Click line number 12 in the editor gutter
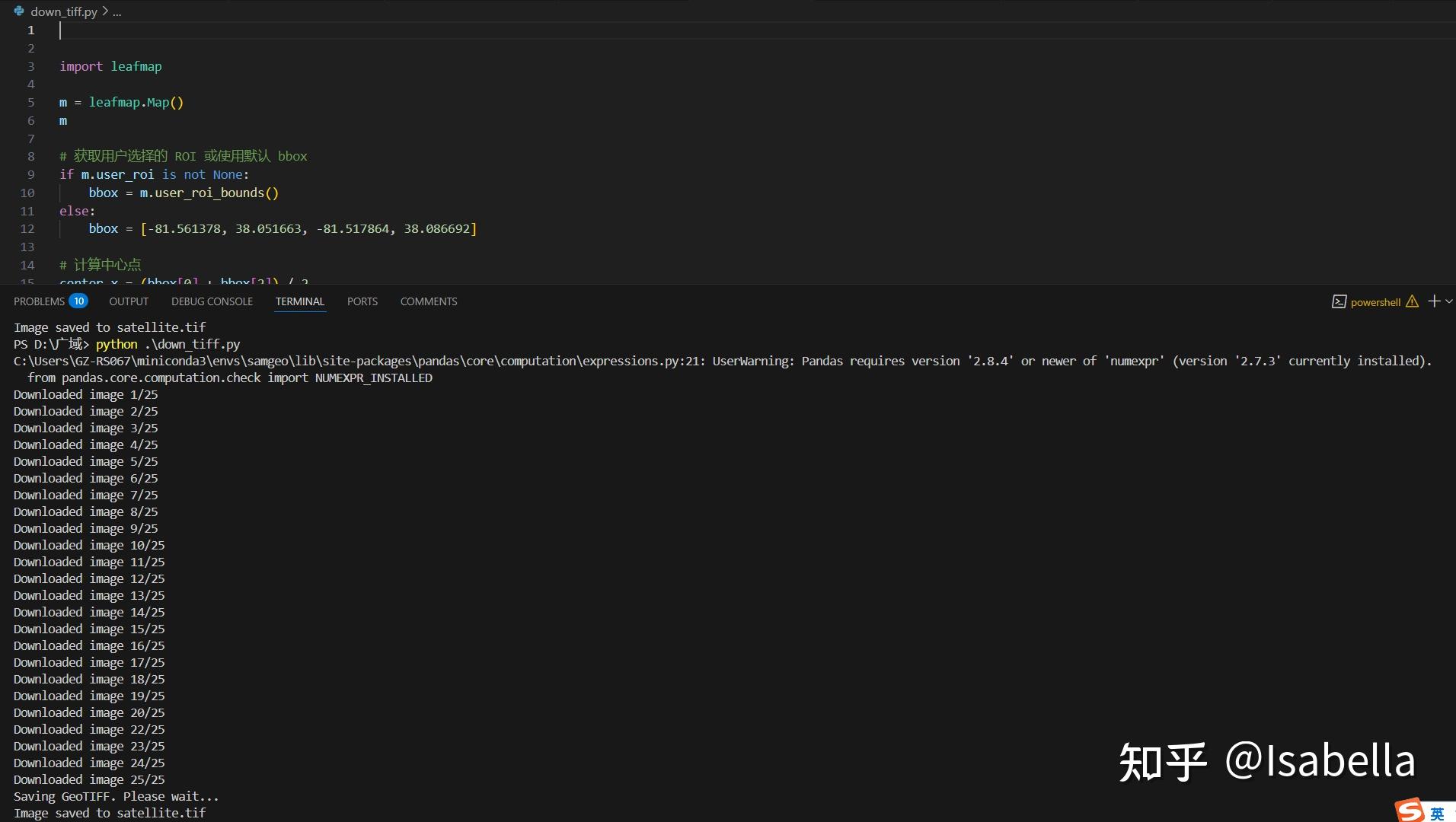 click(27, 228)
